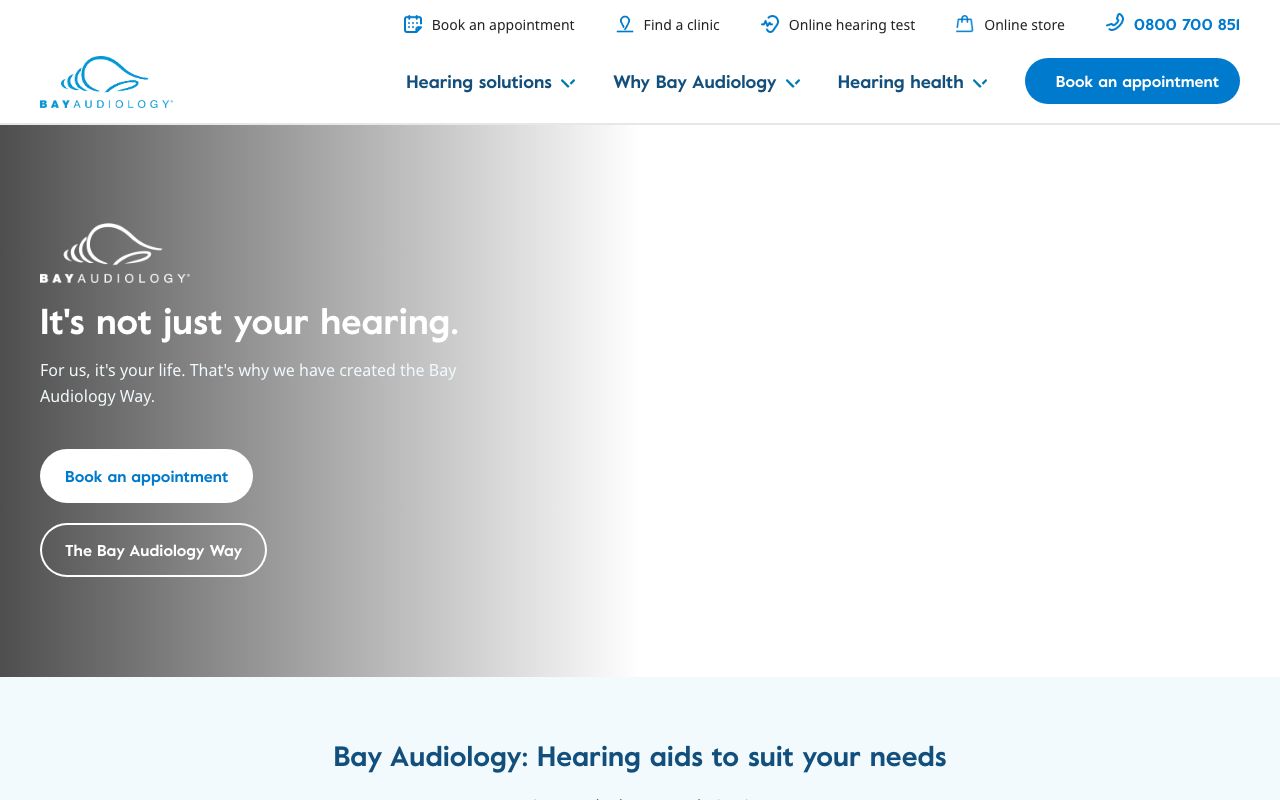Viewport: 1280px width, 800px height.
Task: Click the phone handset icon
Action: [1115, 22]
